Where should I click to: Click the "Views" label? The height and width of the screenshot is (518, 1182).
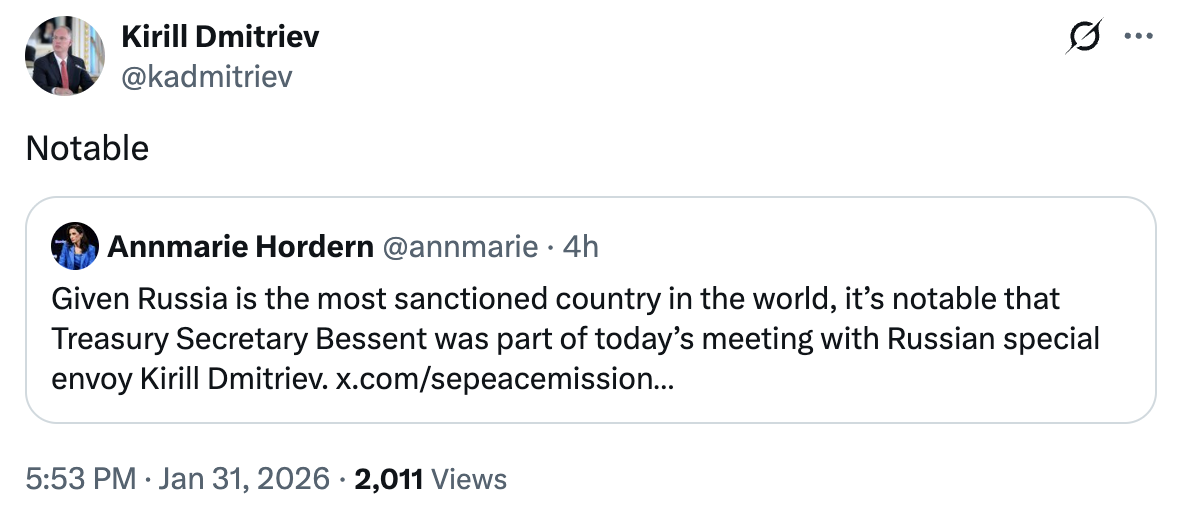[469, 479]
